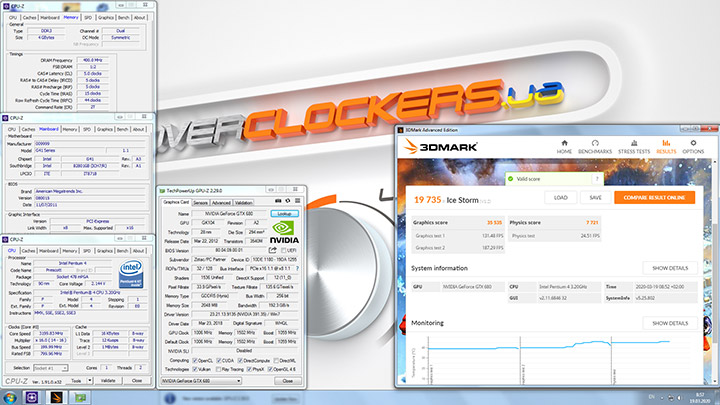Screen dimensions: 720x405
Task: Click Graphics test 2 result row
Action: (458, 248)
